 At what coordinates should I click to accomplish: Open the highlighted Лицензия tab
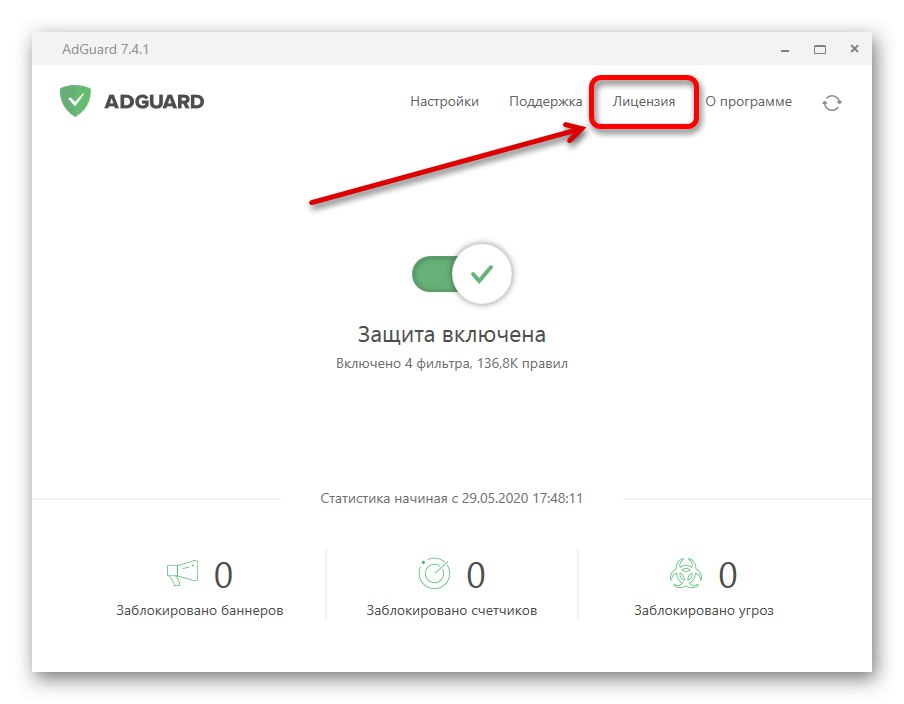pos(645,101)
